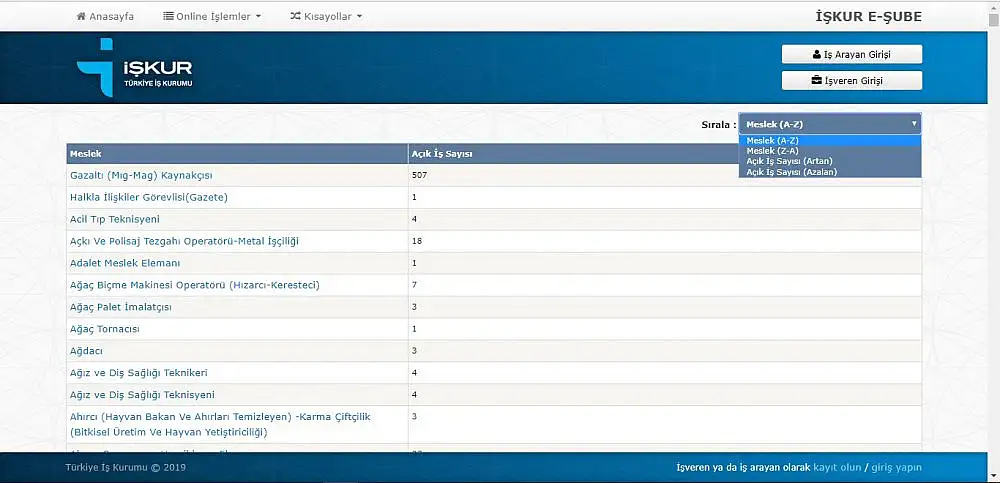
Task: Click the İşveren Girişi button
Action: tap(852, 81)
